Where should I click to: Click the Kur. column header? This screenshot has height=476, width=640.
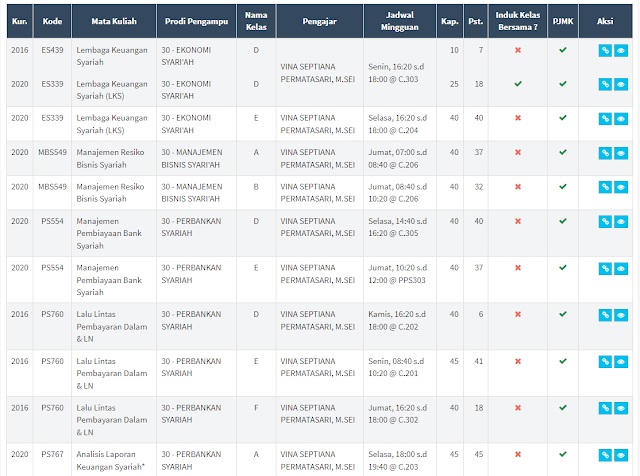coord(20,21)
